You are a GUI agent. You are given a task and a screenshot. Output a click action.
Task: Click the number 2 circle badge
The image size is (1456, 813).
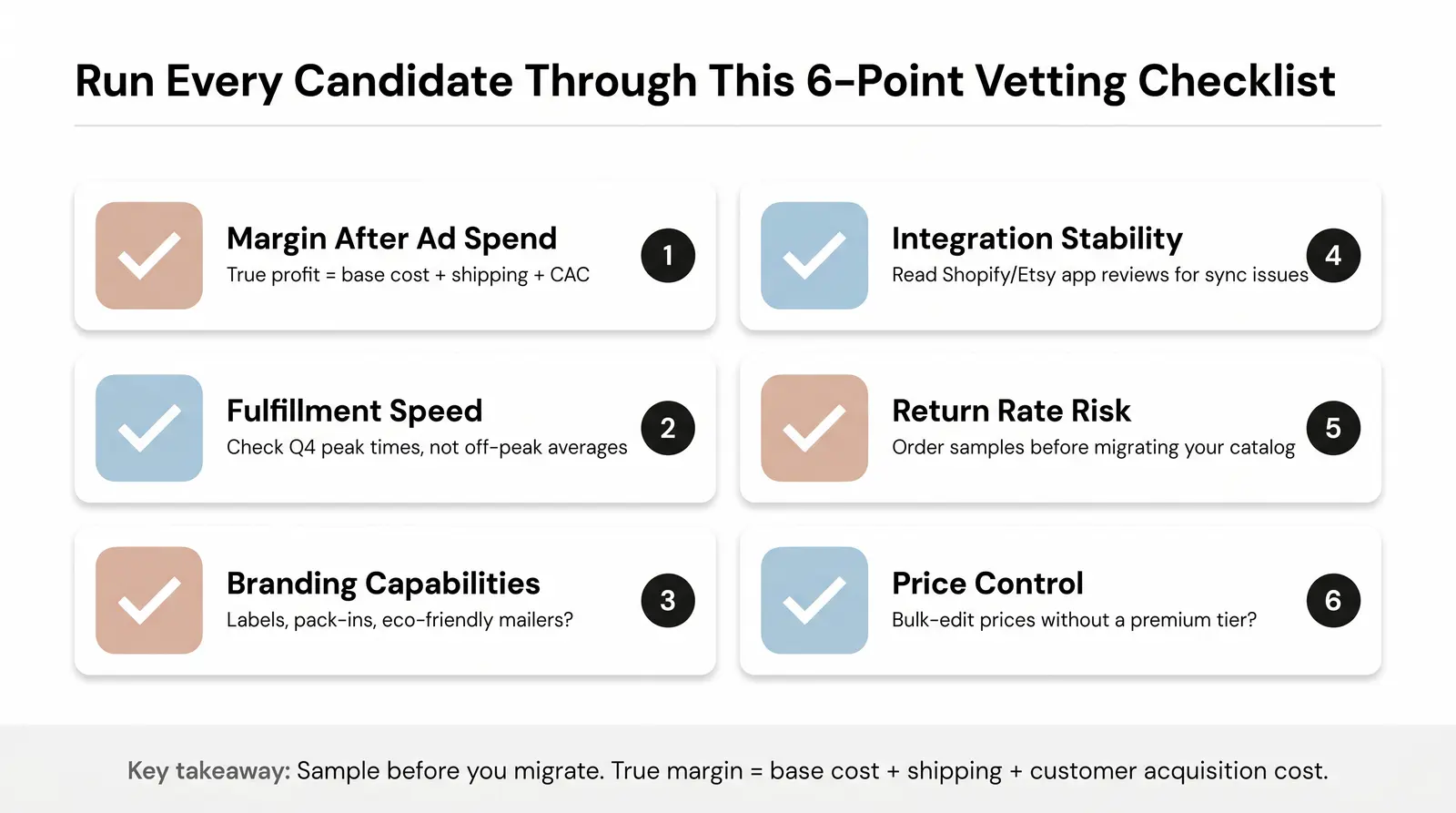[x=668, y=428]
